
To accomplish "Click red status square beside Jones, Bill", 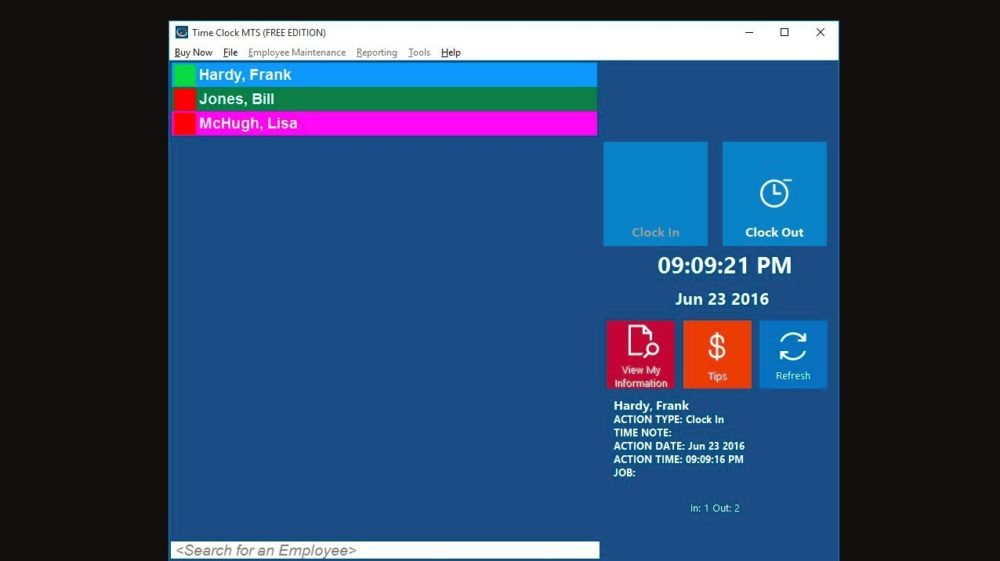I will (x=184, y=99).
